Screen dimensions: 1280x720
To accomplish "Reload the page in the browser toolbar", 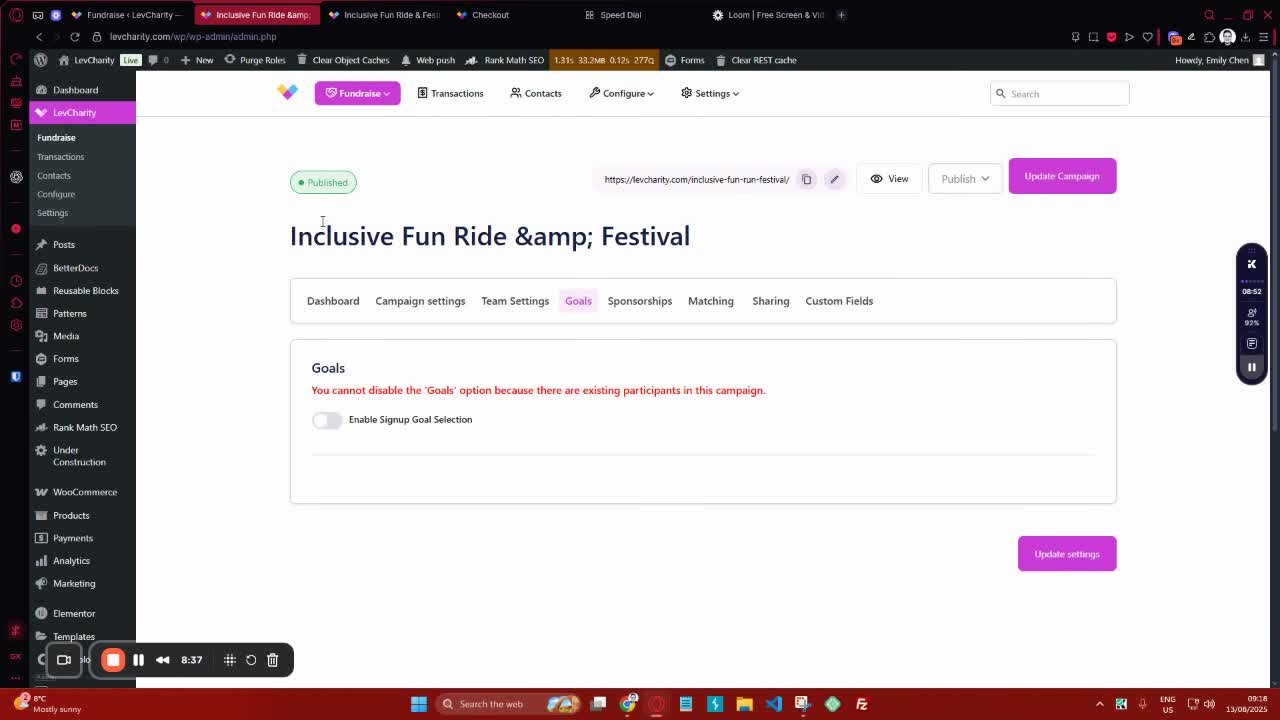I will click(x=74, y=37).
